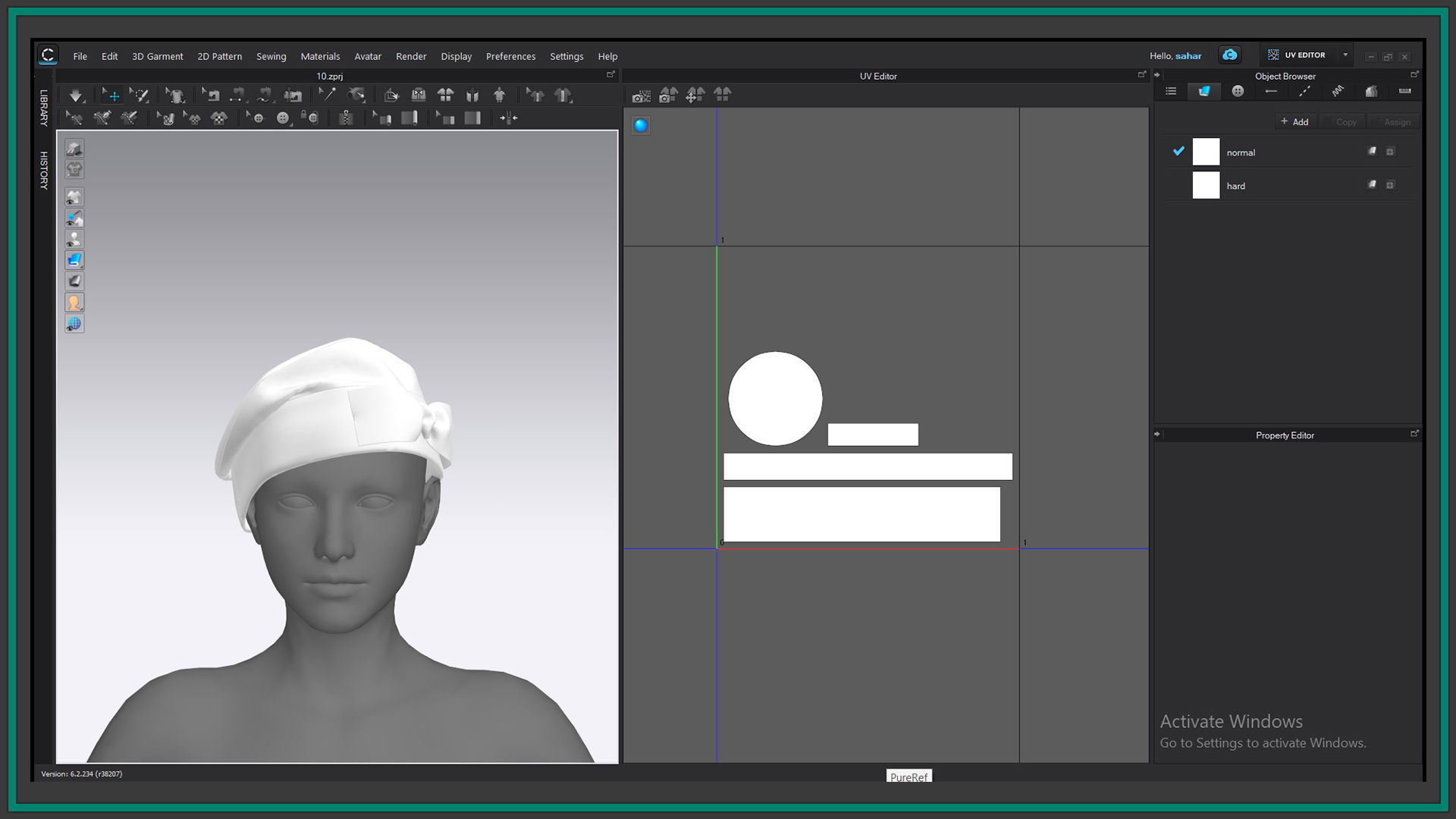Toggle the 3D environment globe visibility
The width and height of the screenshot is (1456, 819).
pos(74,324)
